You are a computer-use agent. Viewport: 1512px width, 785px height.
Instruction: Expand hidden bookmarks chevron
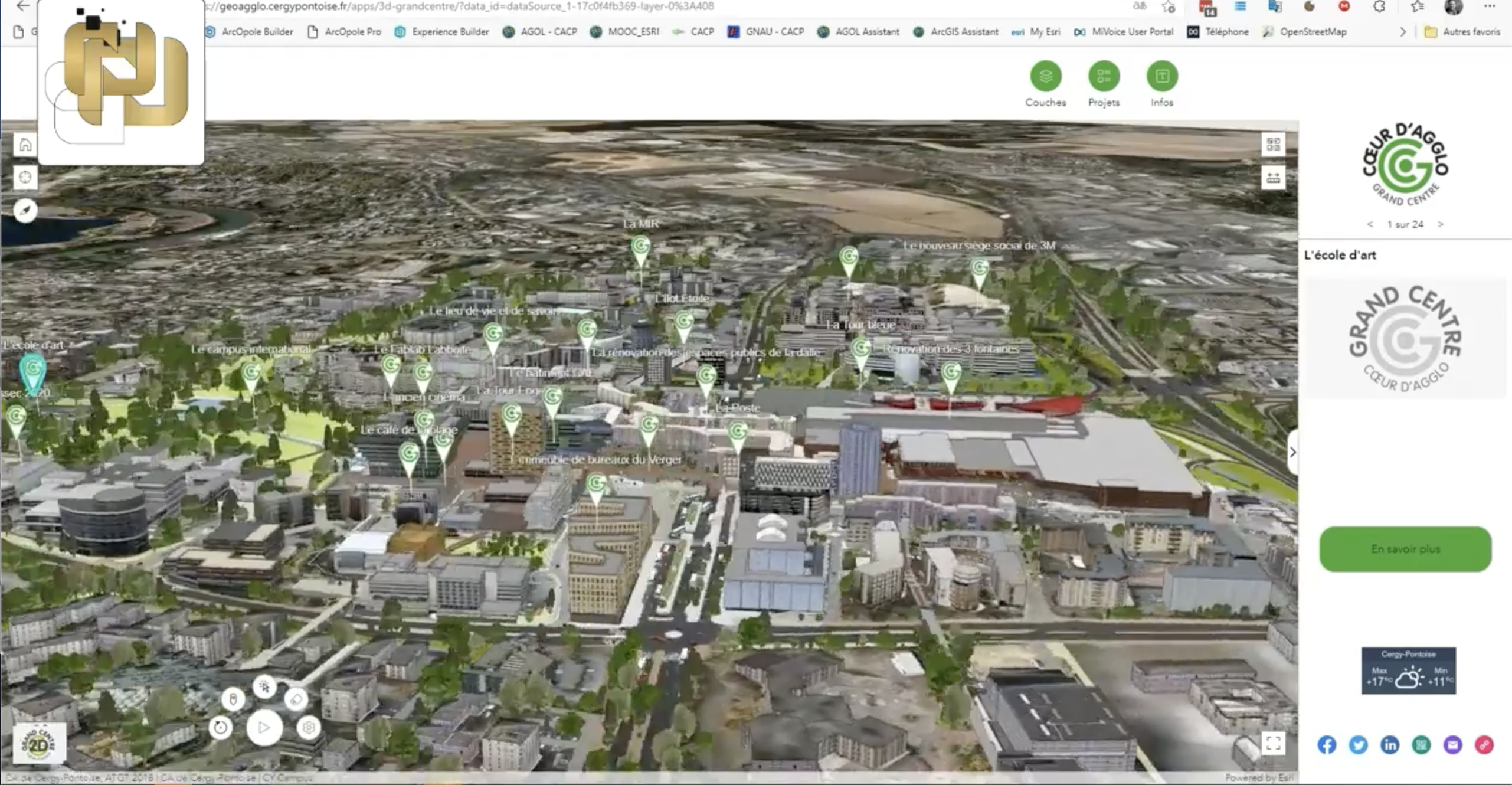[x=1403, y=32]
